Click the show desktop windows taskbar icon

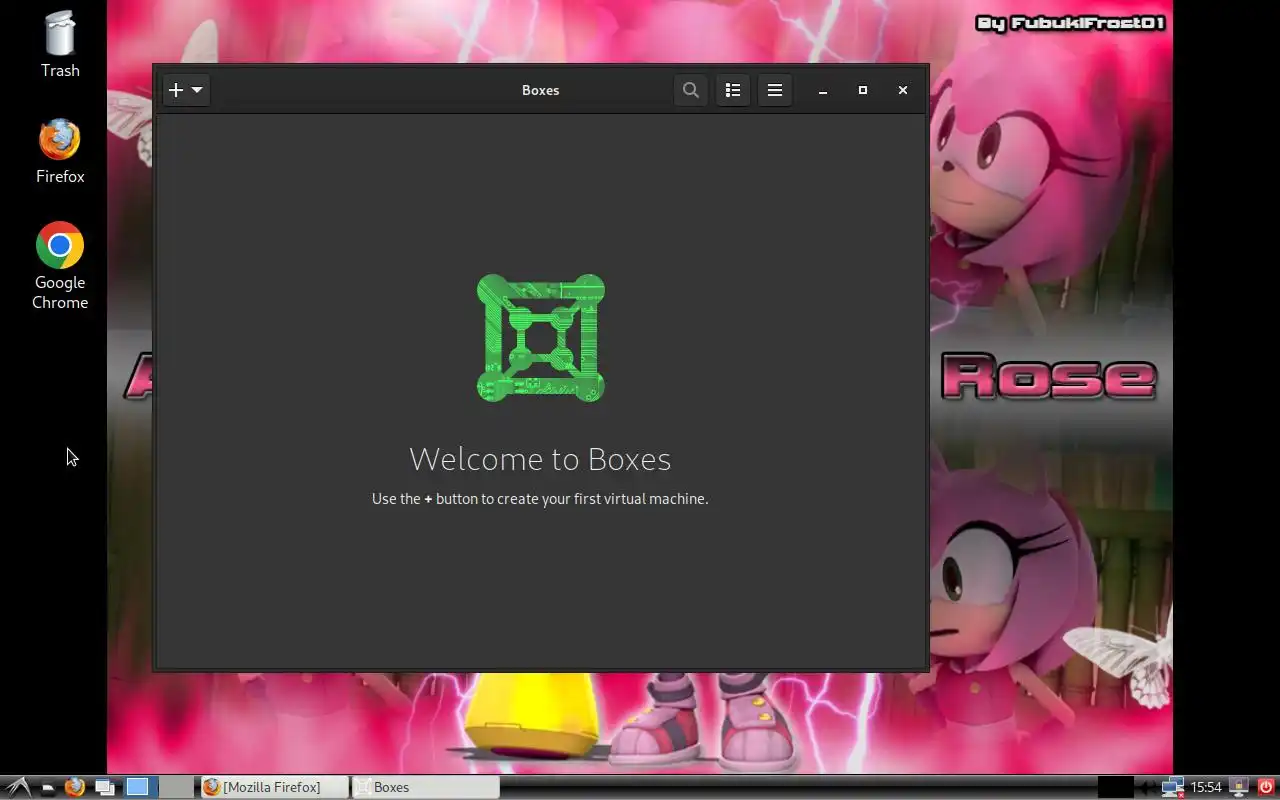click(105, 787)
